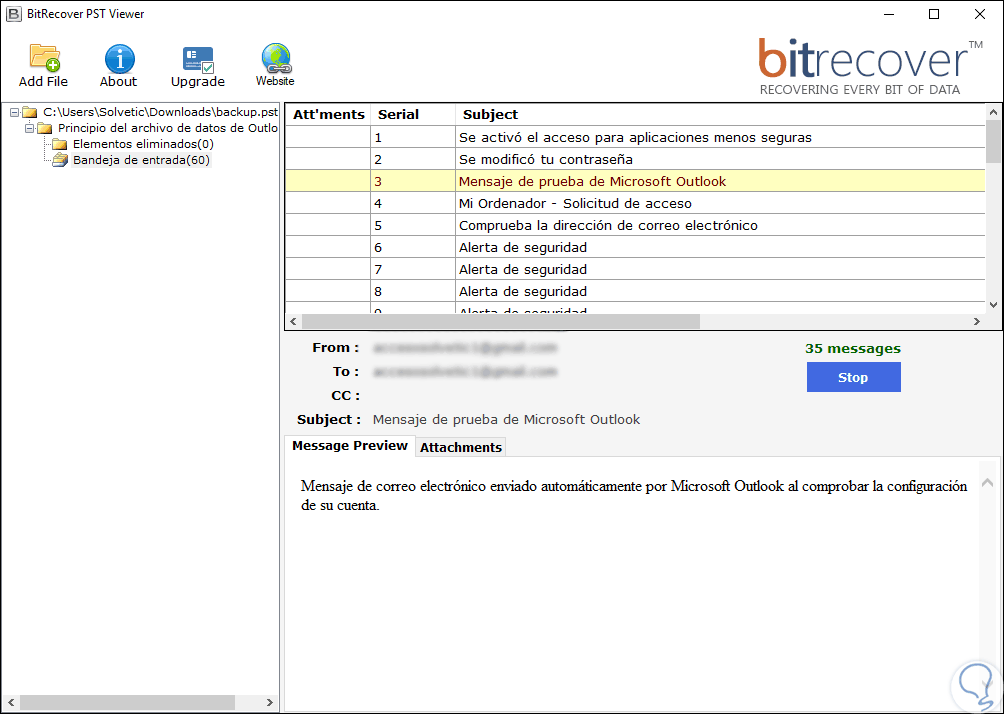Select email 'Mensaje de prueba de Microsoft Outlook'
Screen dimensions: 1004x714
[635, 181]
